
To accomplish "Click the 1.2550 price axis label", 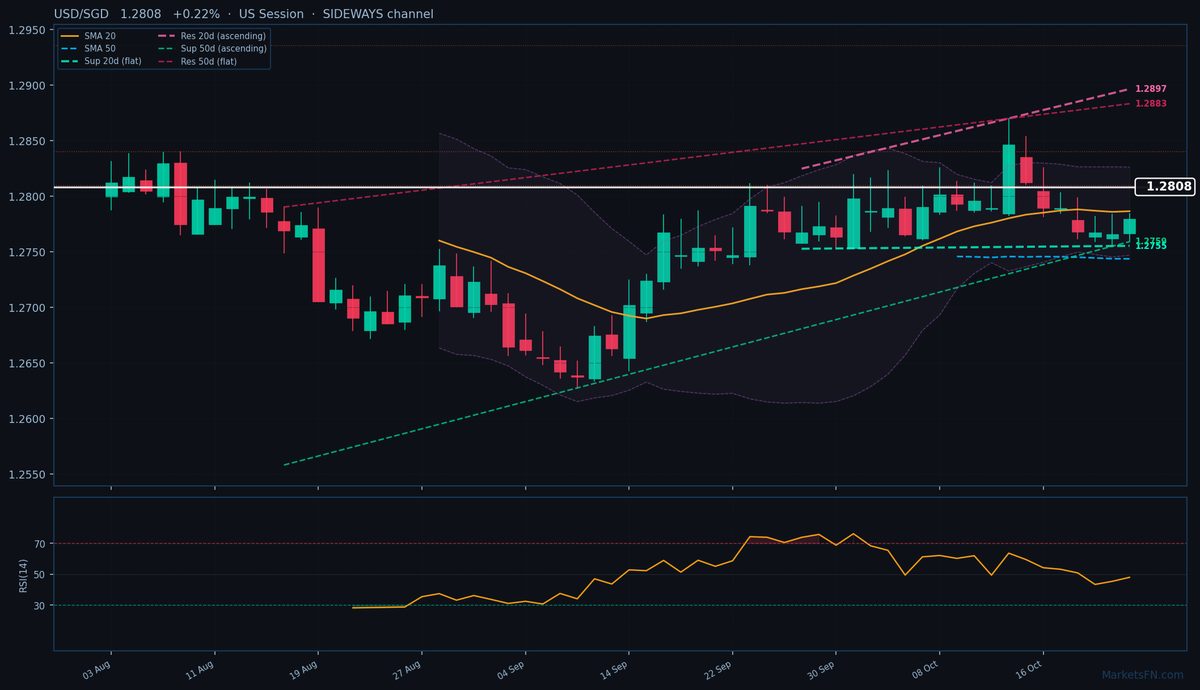I will tap(27, 474).
